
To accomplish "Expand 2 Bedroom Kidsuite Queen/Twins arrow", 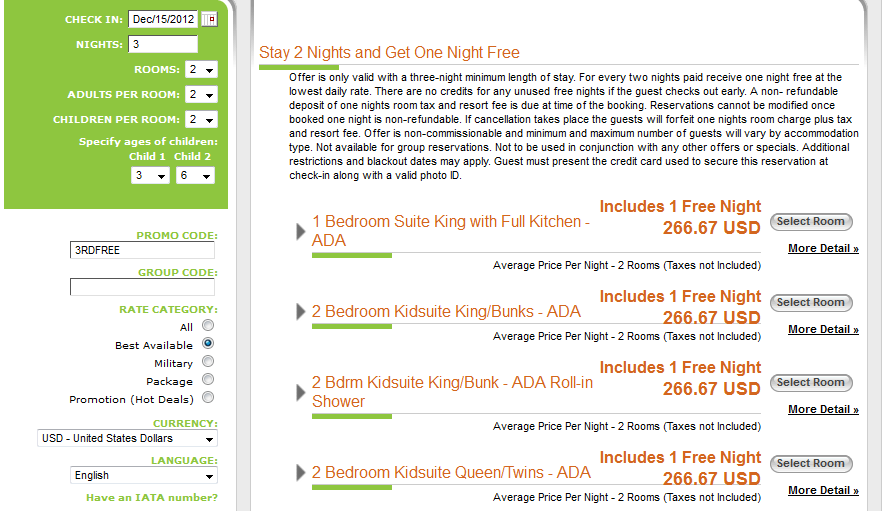I will 301,472.
